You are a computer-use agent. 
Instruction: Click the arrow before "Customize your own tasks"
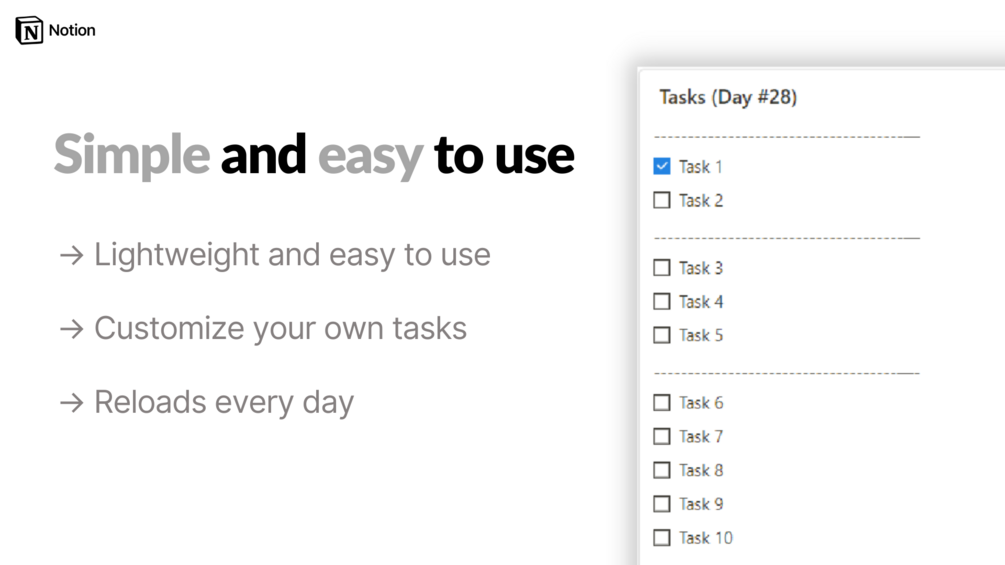[x=71, y=329]
